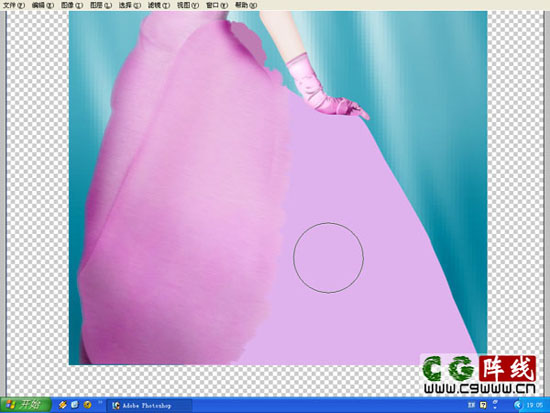
Task: Click the help question-mark tray icon
Action: coord(483,405)
